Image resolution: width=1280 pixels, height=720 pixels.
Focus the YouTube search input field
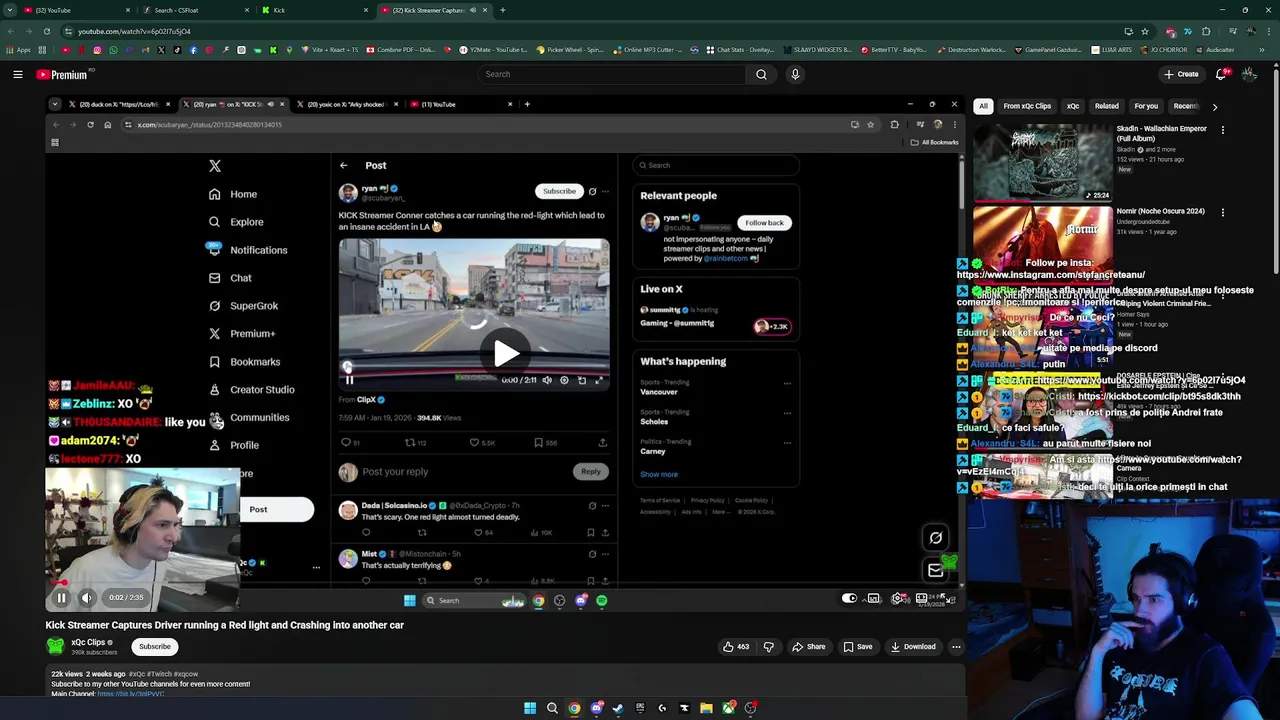(612, 74)
